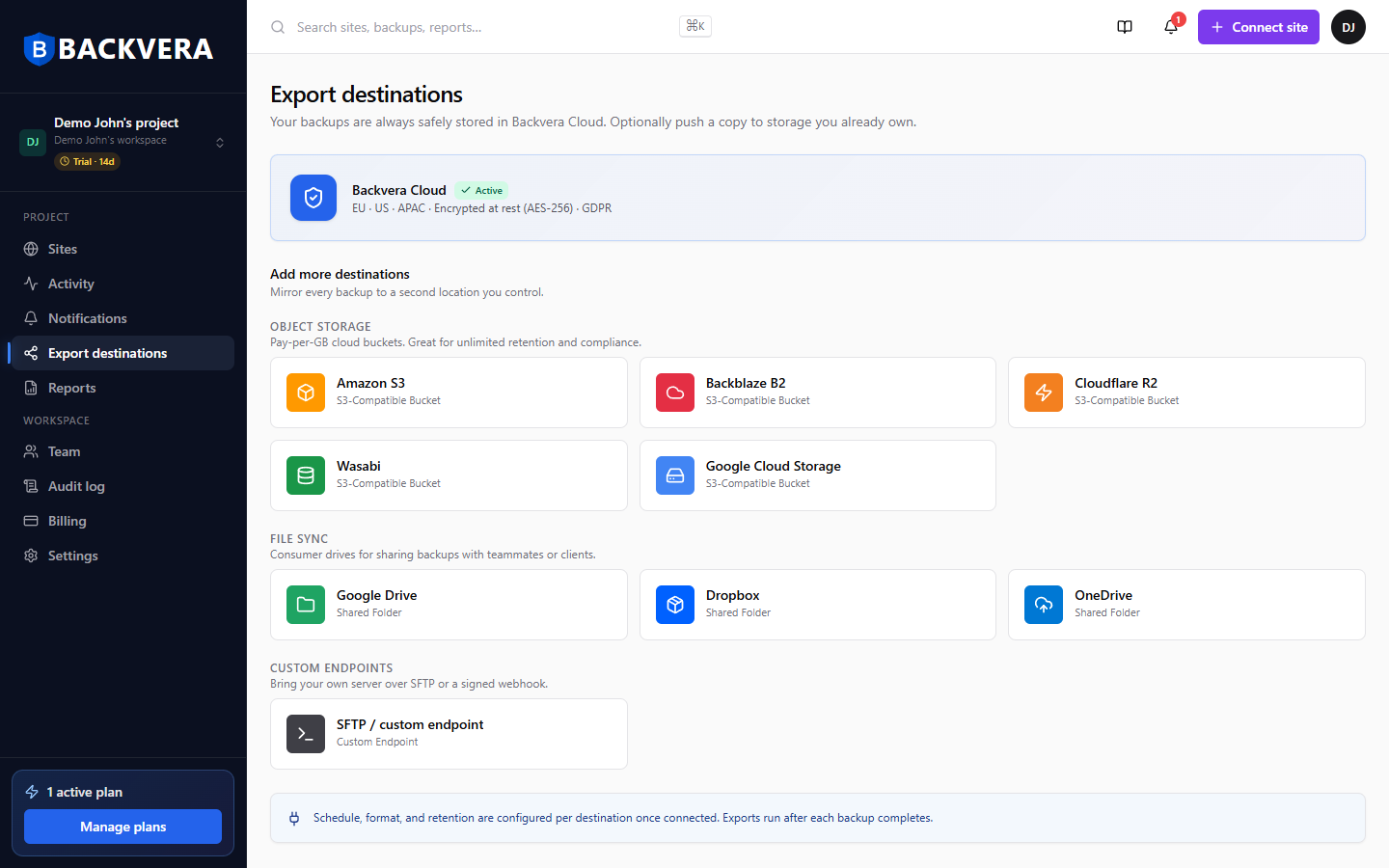Add Backblaze B2 destination card

tap(818, 393)
